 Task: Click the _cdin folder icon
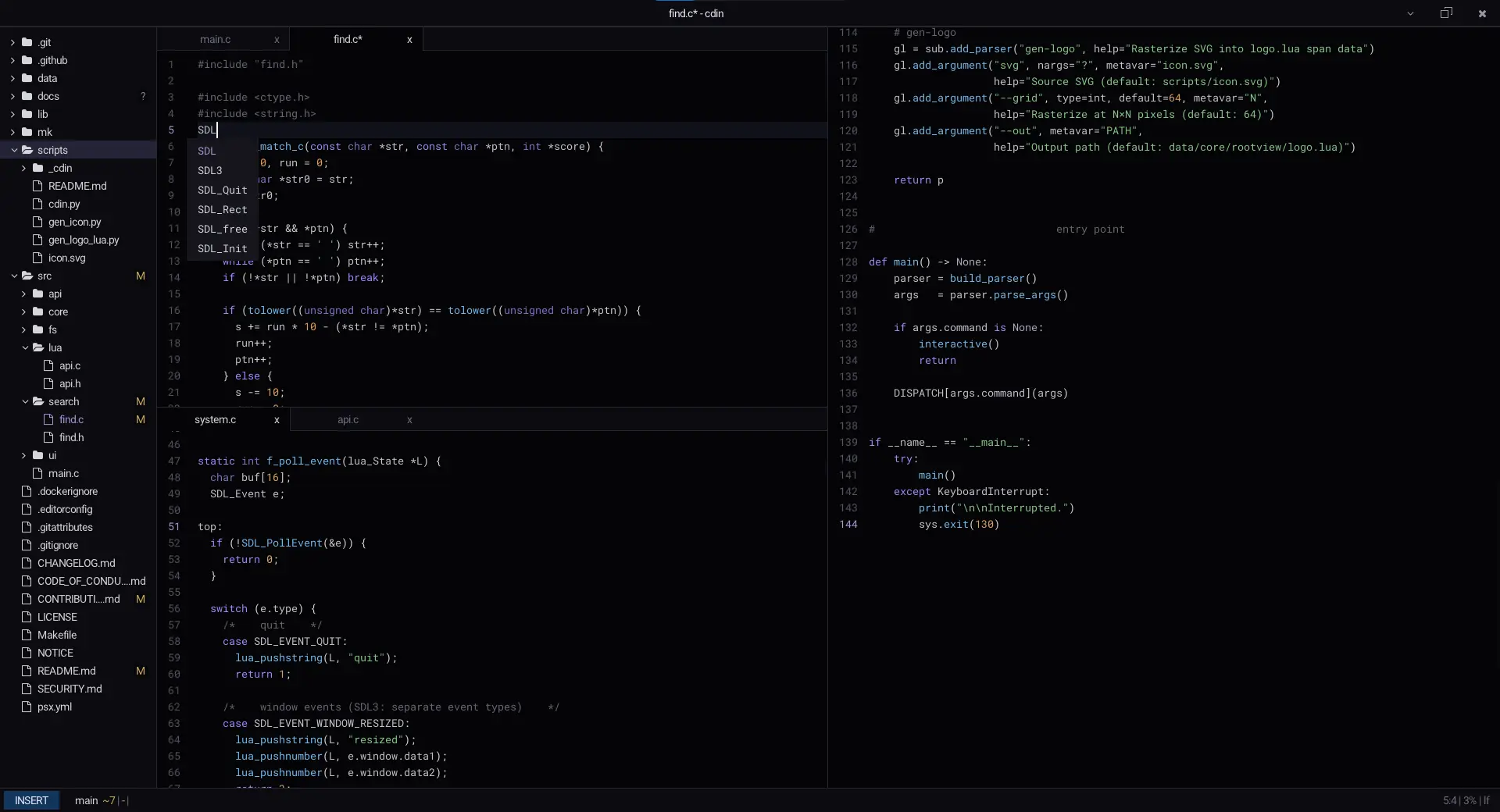pyautogui.click(x=37, y=168)
